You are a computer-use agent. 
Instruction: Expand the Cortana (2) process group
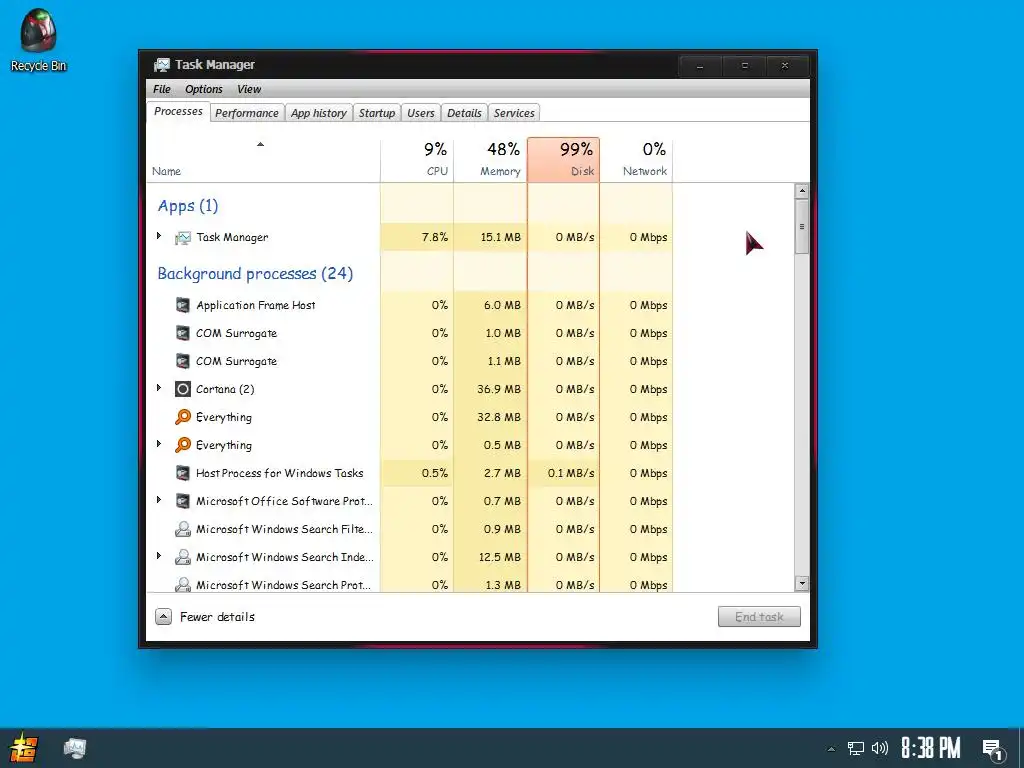click(159, 389)
